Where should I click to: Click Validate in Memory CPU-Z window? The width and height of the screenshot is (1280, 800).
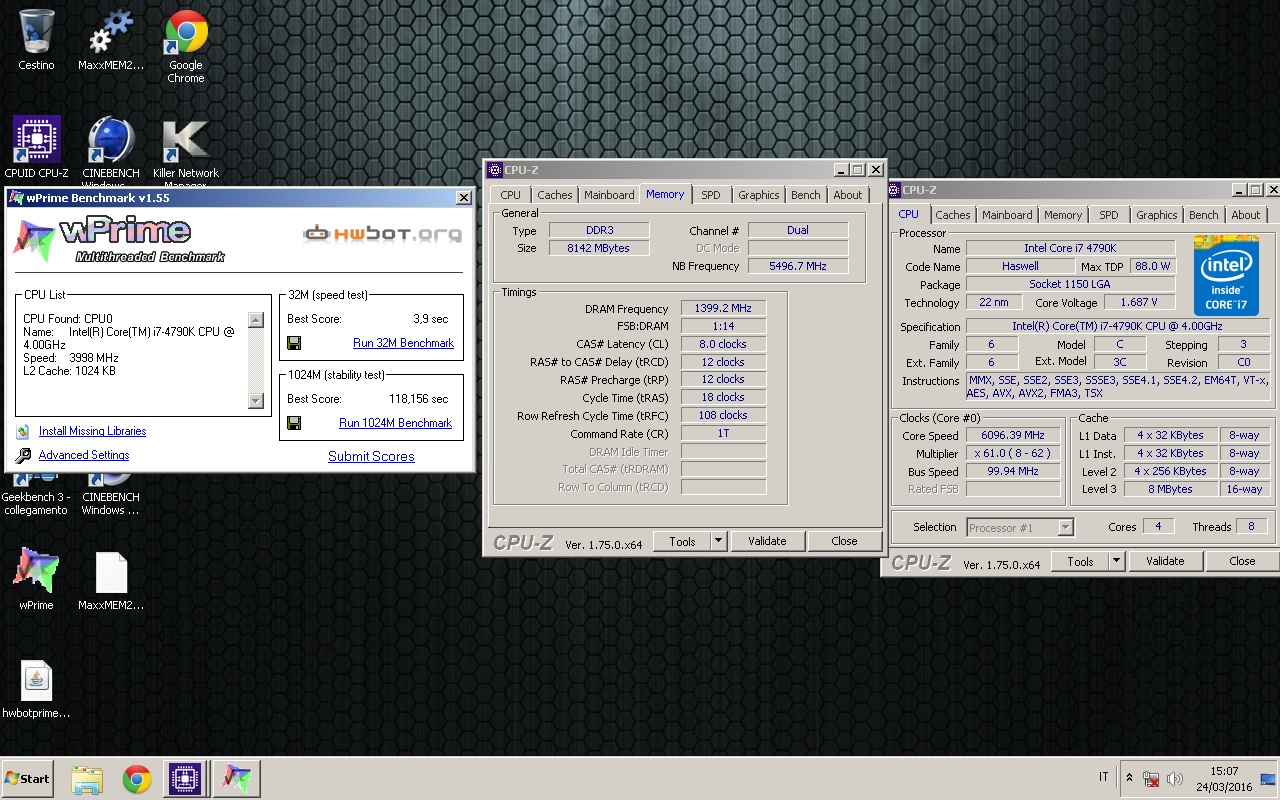pos(767,541)
